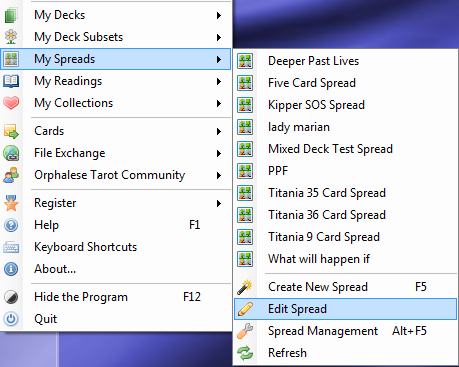This screenshot has width=459, height=367.
Task: Select About... in the menu
Action: click(x=116, y=269)
